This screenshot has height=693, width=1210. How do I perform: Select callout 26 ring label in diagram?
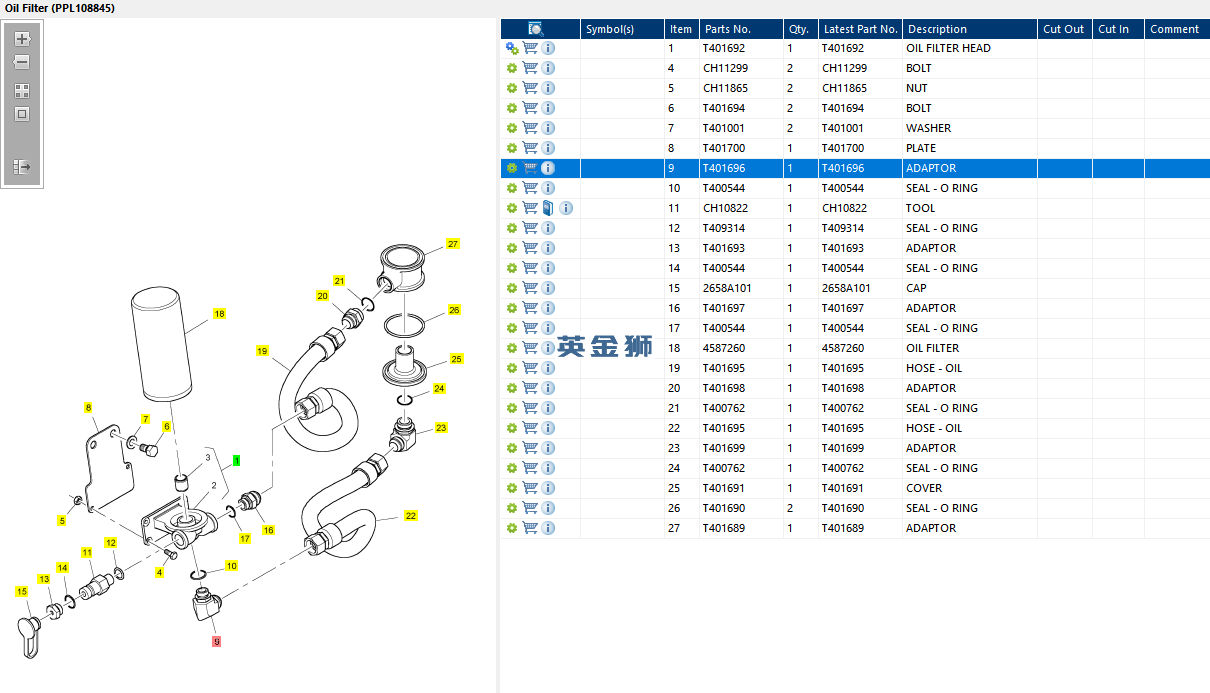454,310
